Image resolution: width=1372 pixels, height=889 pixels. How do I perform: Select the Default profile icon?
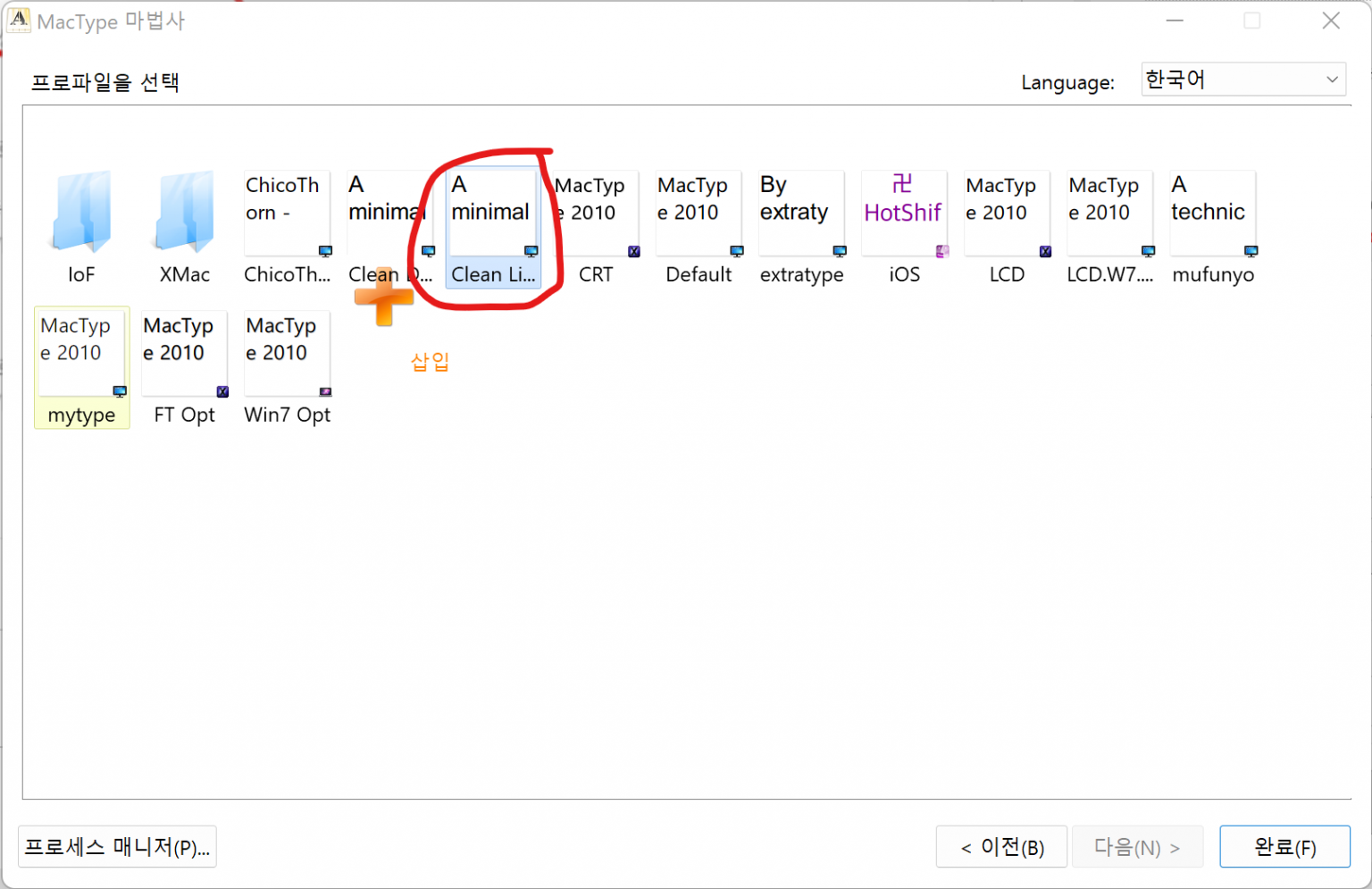click(x=699, y=213)
